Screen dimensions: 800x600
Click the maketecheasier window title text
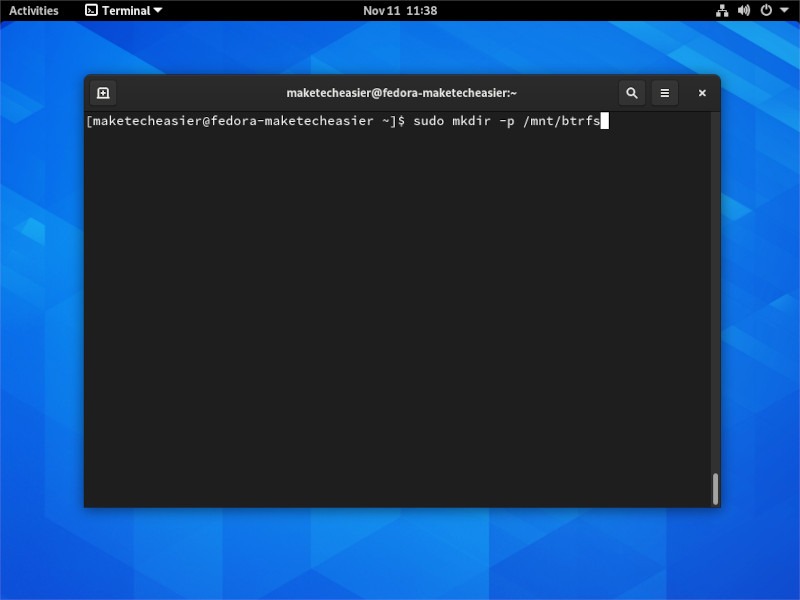(400, 92)
